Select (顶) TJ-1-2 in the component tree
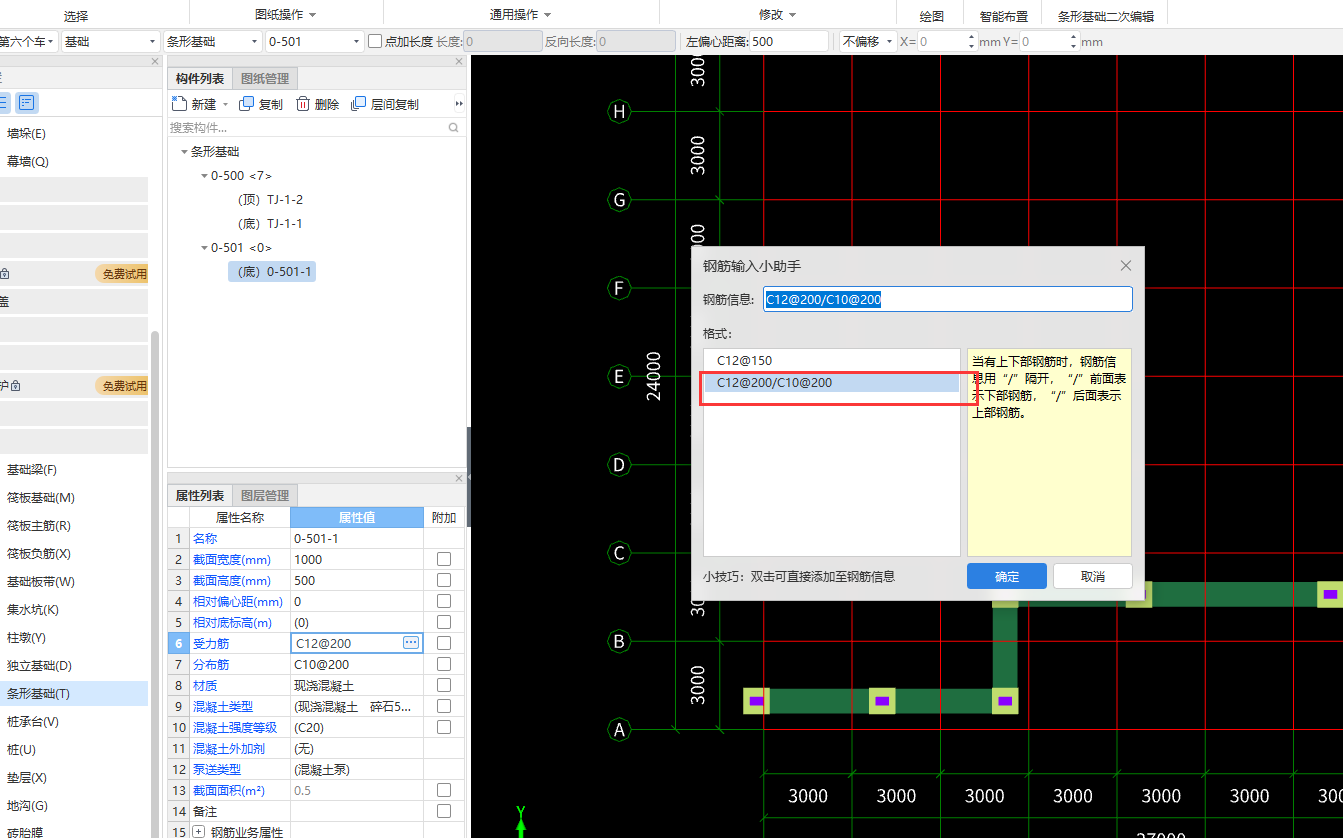The width and height of the screenshot is (1343, 838). pyautogui.click(x=270, y=200)
